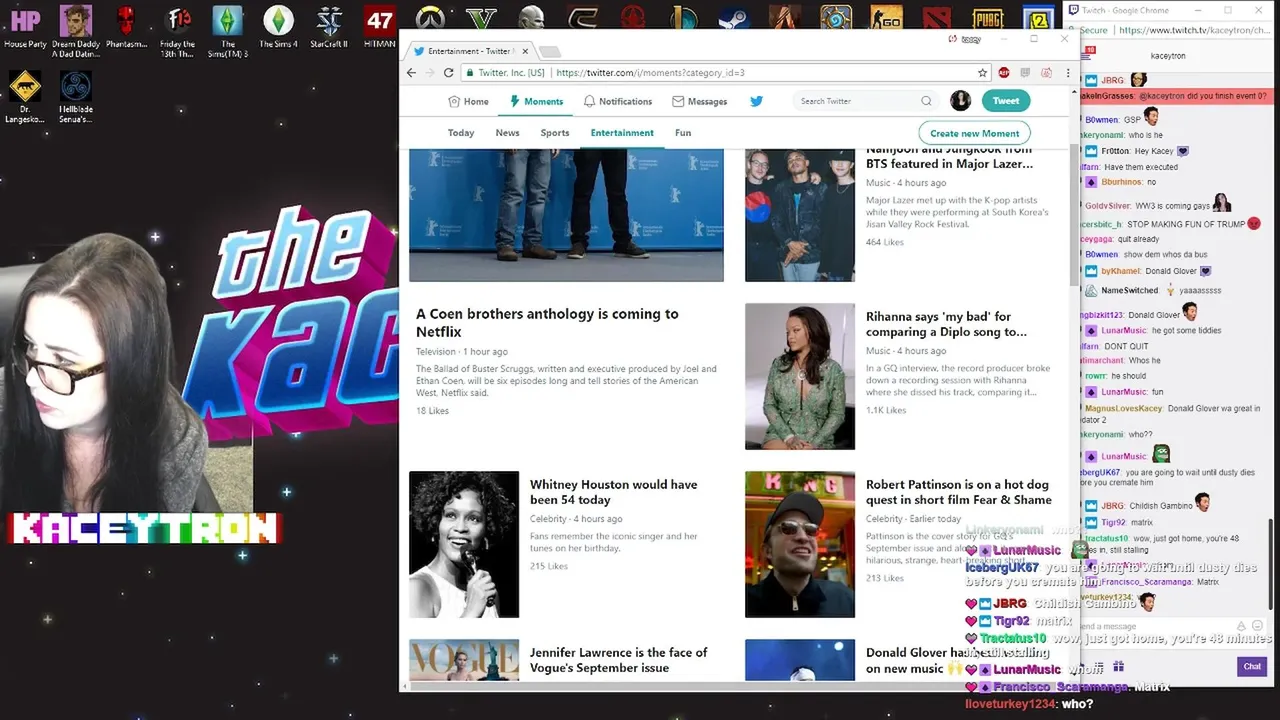The height and width of the screenshot is (720, 1280).
Task: Switch to the Fun moments tab
Action: (x=683, y=133)
